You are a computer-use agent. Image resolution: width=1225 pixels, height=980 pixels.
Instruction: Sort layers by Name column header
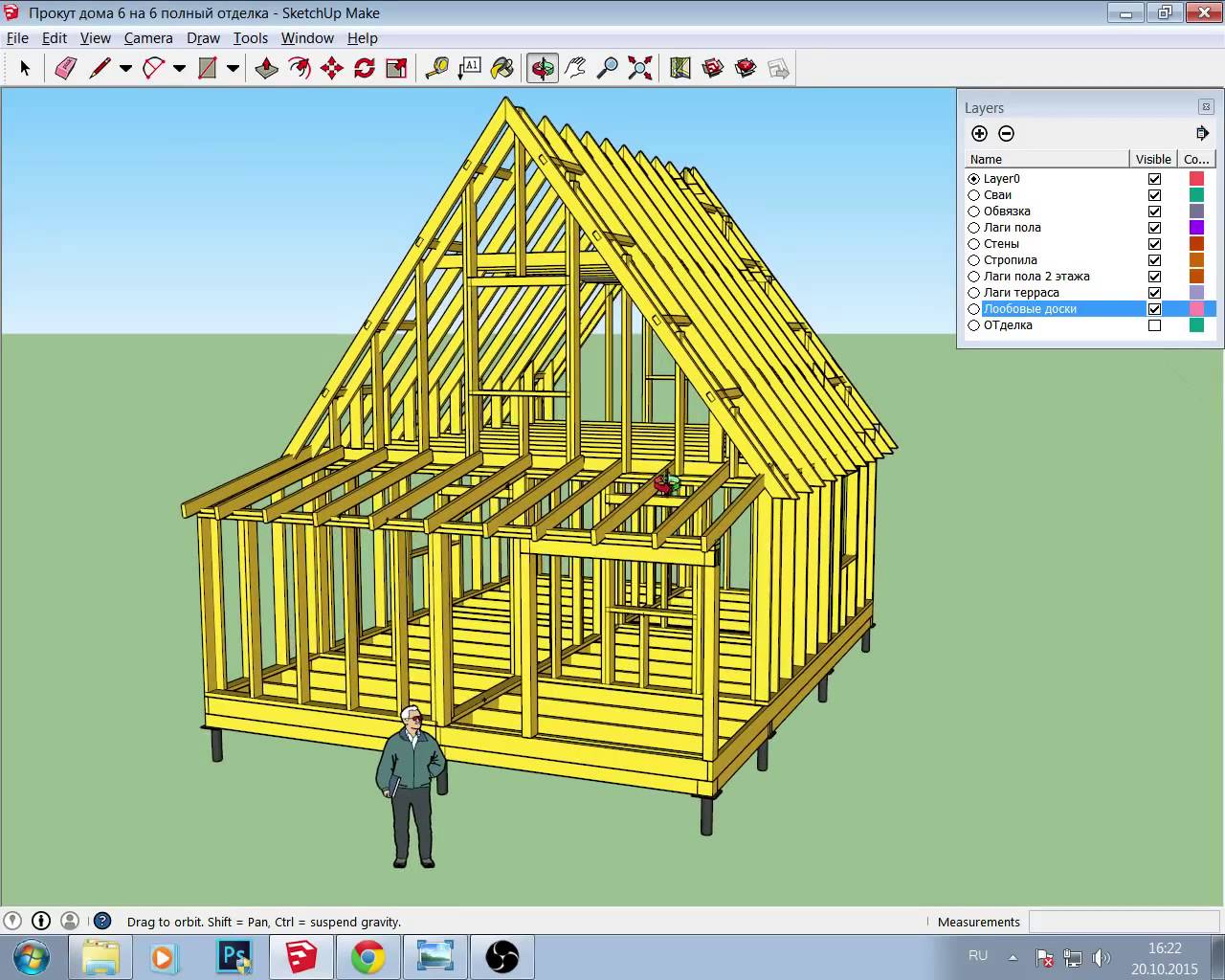[x=1046, y=159]
